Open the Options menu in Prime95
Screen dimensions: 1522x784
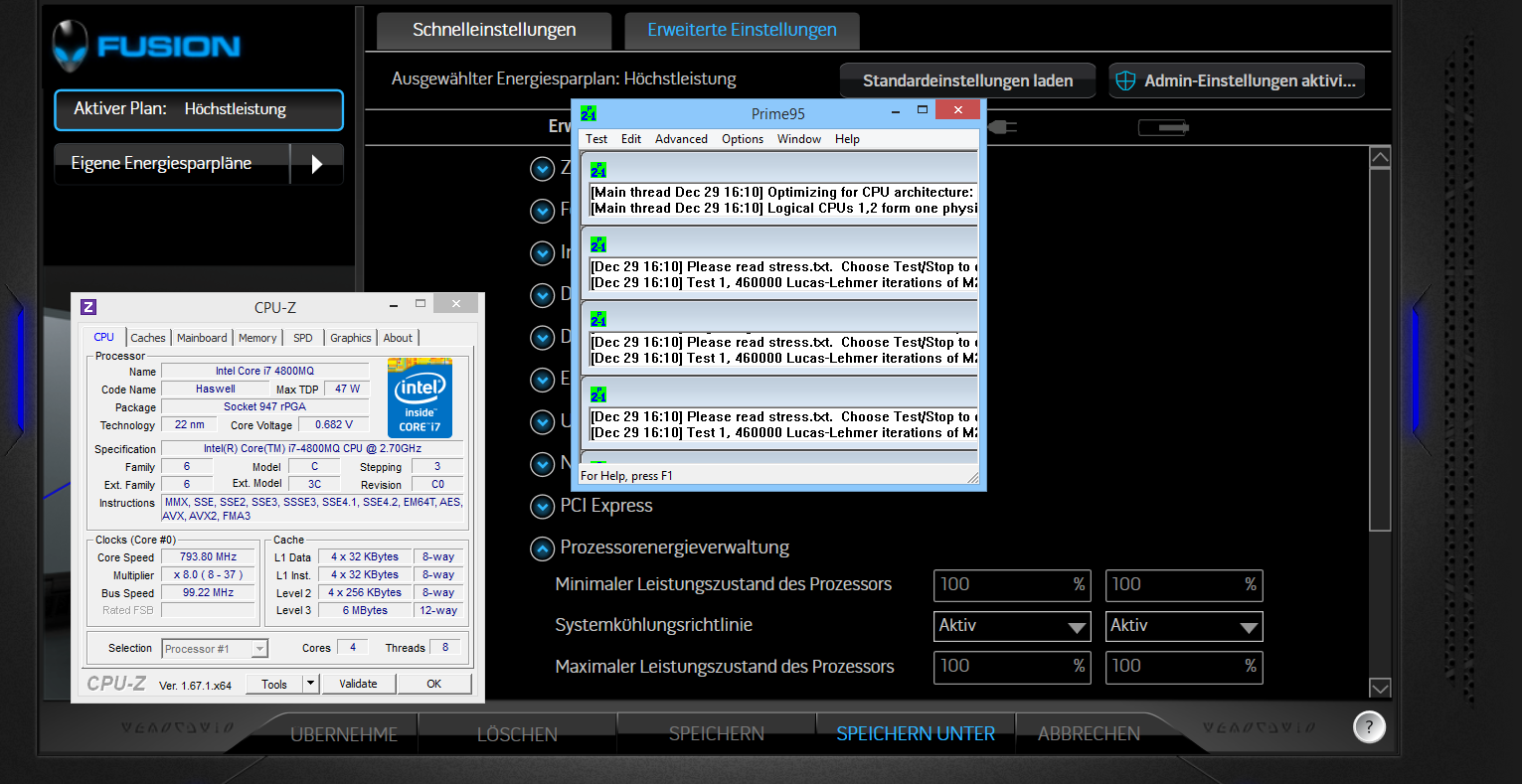click(743, 139)
